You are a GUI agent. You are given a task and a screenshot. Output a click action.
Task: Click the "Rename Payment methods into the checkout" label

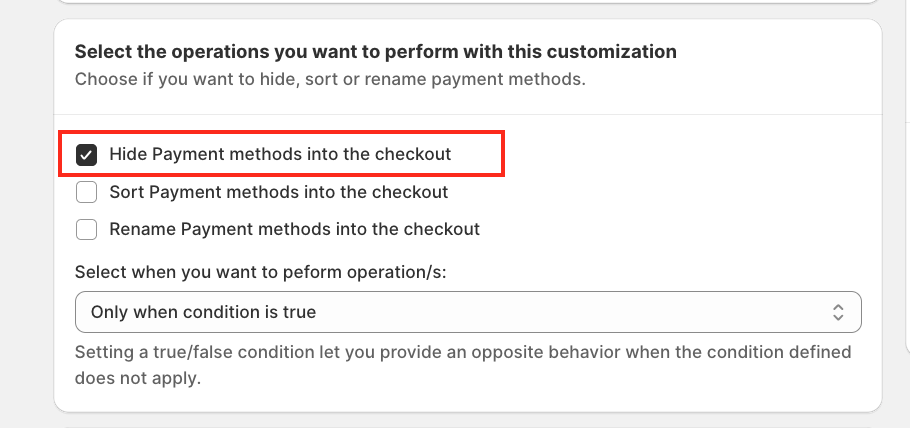(294, 229)
